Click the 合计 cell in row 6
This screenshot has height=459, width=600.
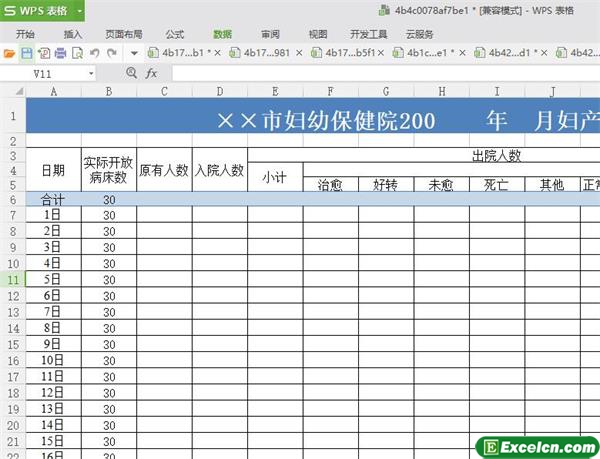coord(54,199)
